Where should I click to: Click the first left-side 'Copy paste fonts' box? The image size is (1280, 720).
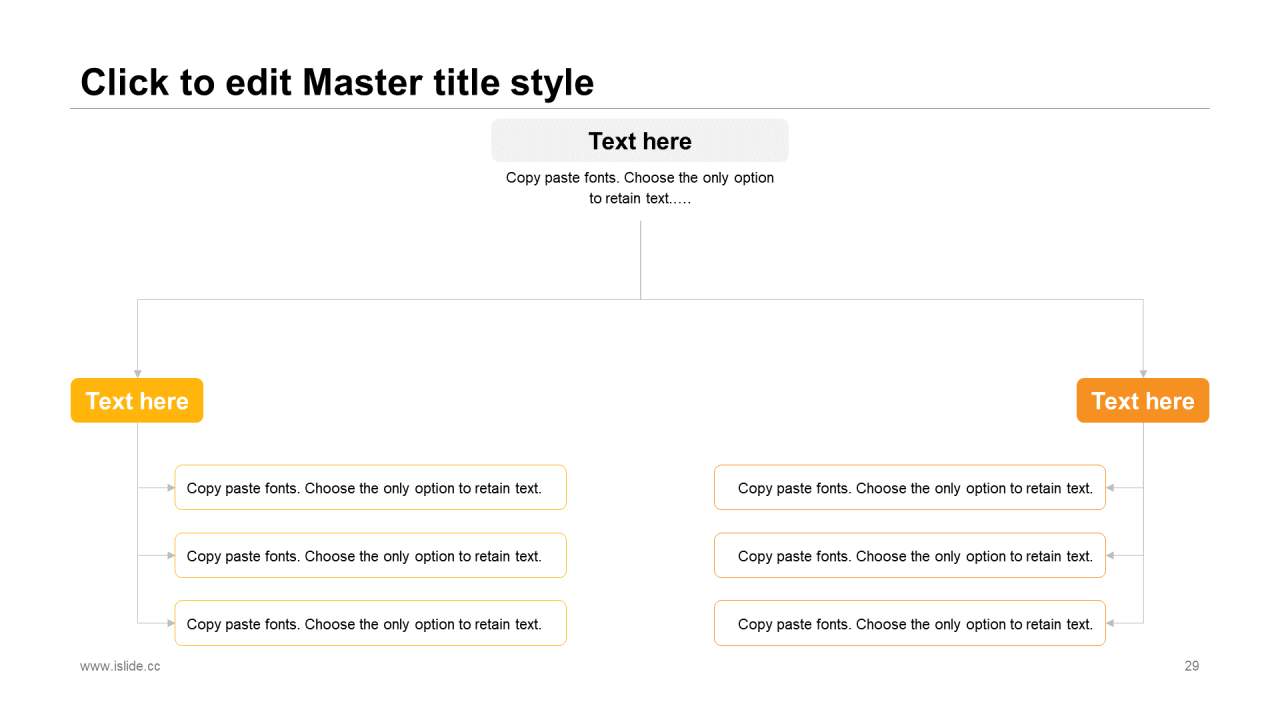coord(371,487)
